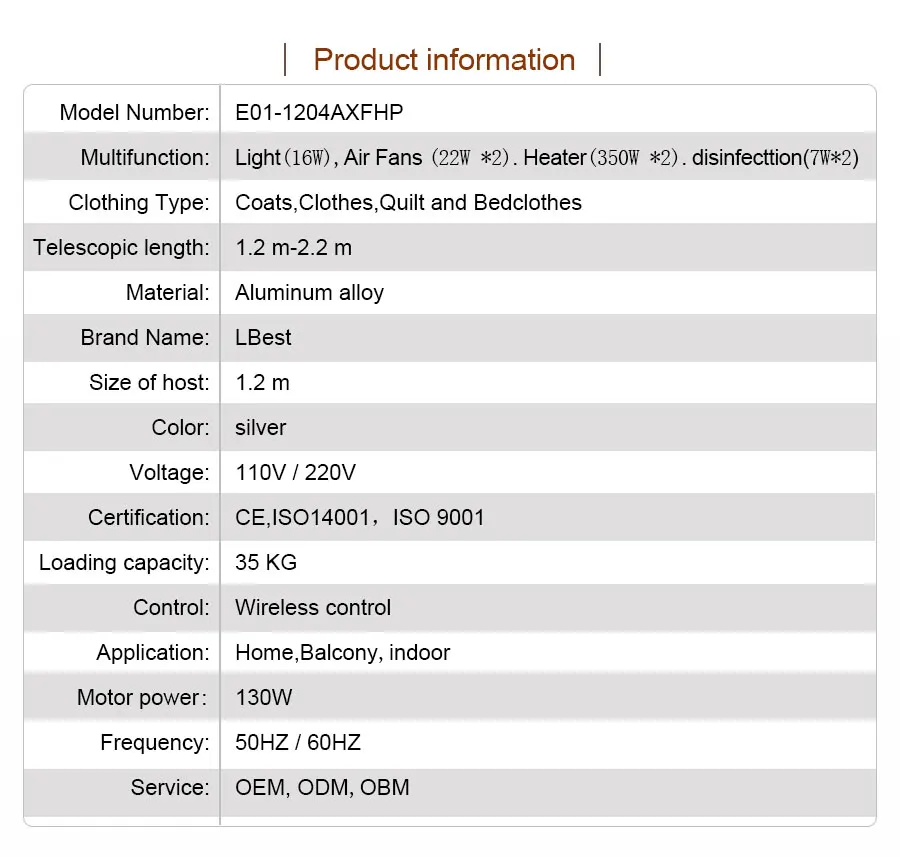Click the Home, Balcony, indoor application value
900x857 pixels.
tap(342, 653)
